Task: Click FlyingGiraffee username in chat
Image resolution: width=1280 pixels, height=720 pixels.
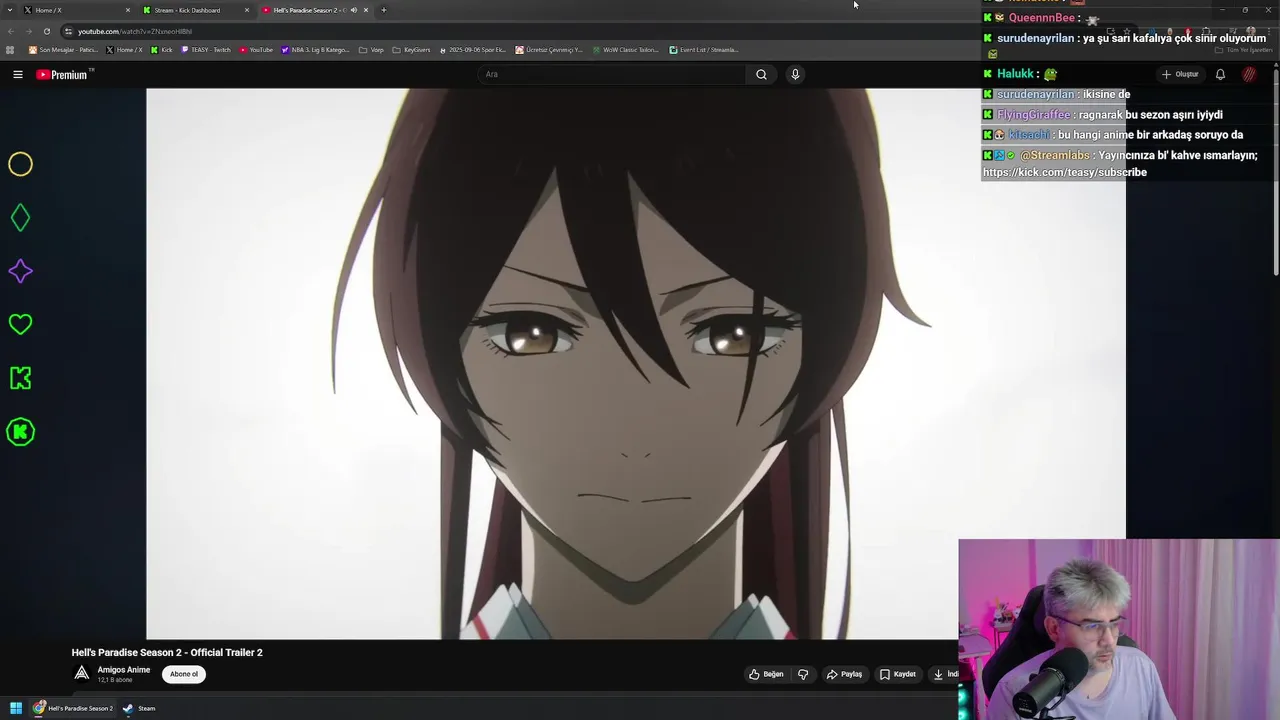Action: (x=1033, y=115)
